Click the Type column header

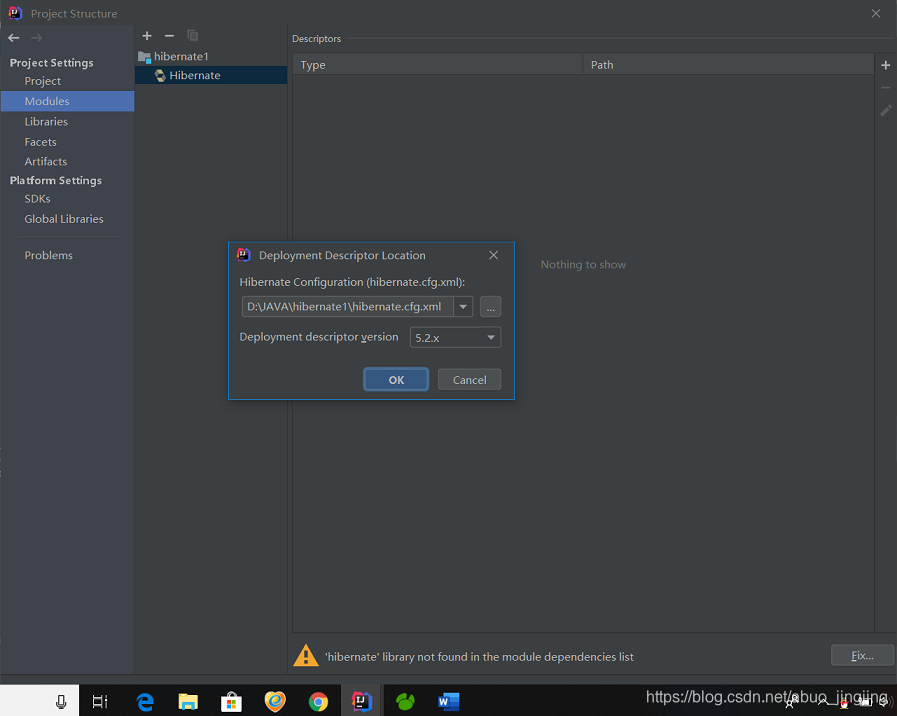click(438, 65)
